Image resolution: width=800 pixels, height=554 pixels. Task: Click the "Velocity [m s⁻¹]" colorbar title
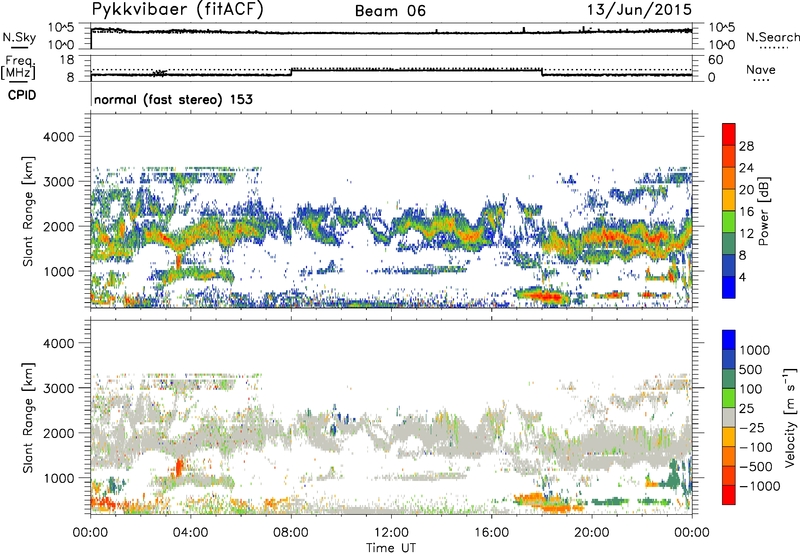(790, 417)
